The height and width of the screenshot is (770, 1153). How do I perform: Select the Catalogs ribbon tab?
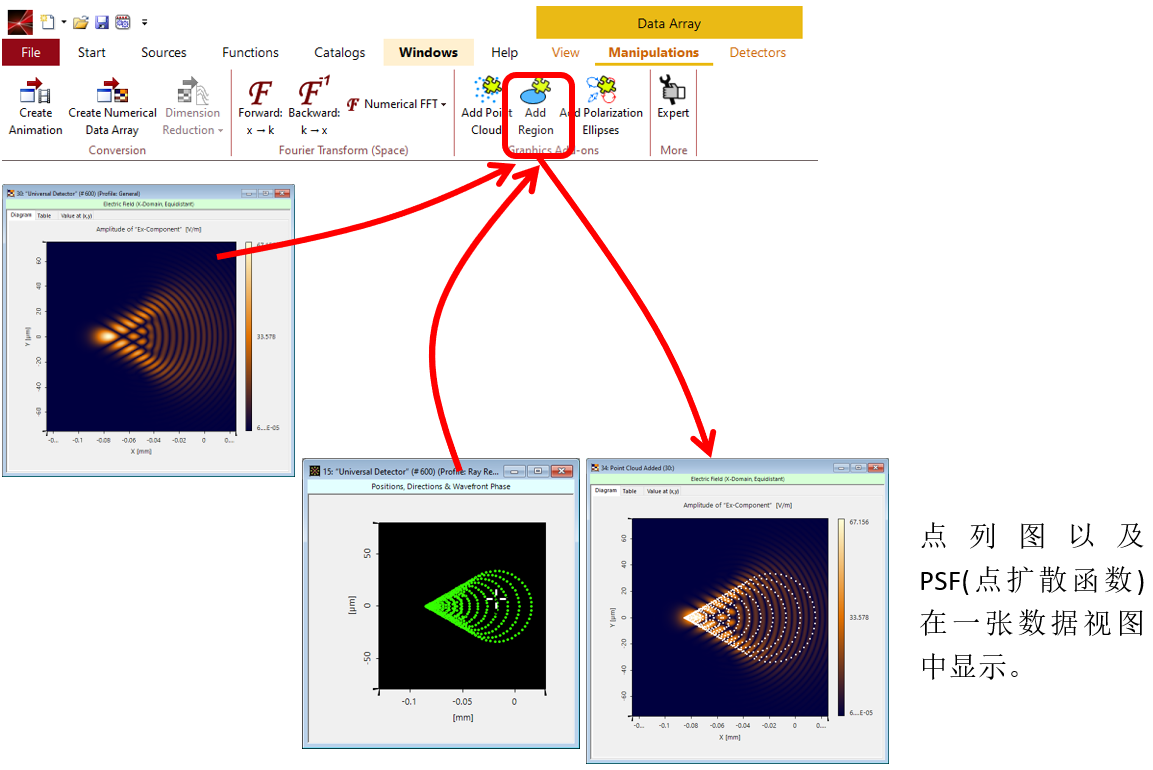pyautogui.click(x=339, y=52)
